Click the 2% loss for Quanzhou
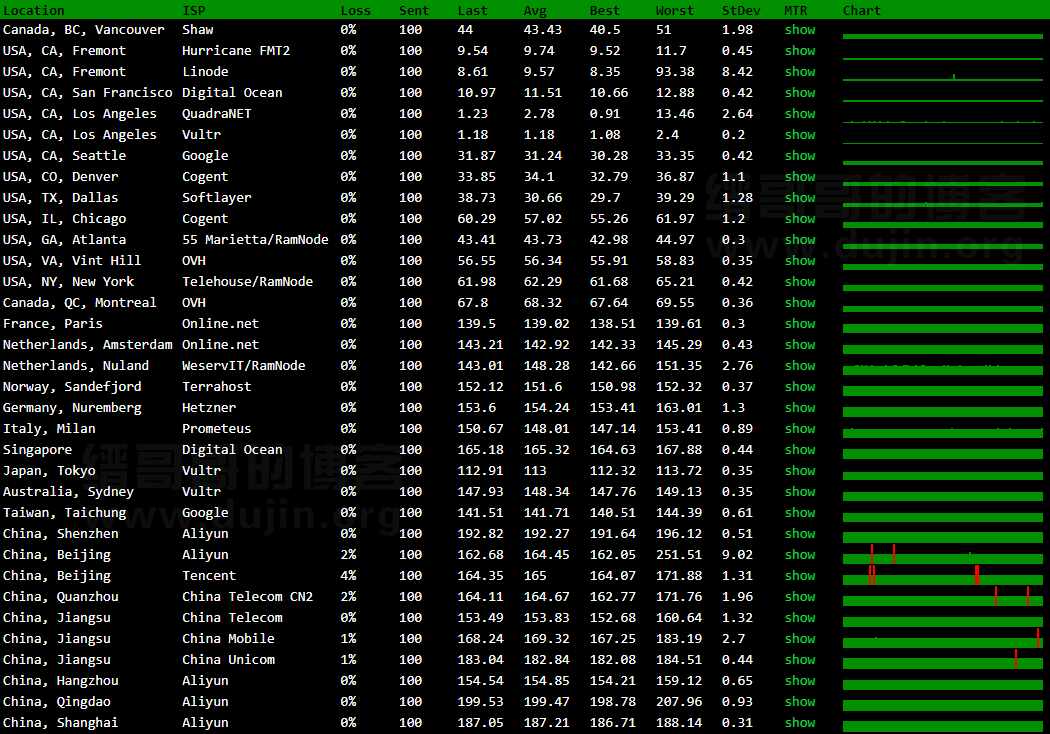Viewport: 1050px width, 734px height. point(348,597)
